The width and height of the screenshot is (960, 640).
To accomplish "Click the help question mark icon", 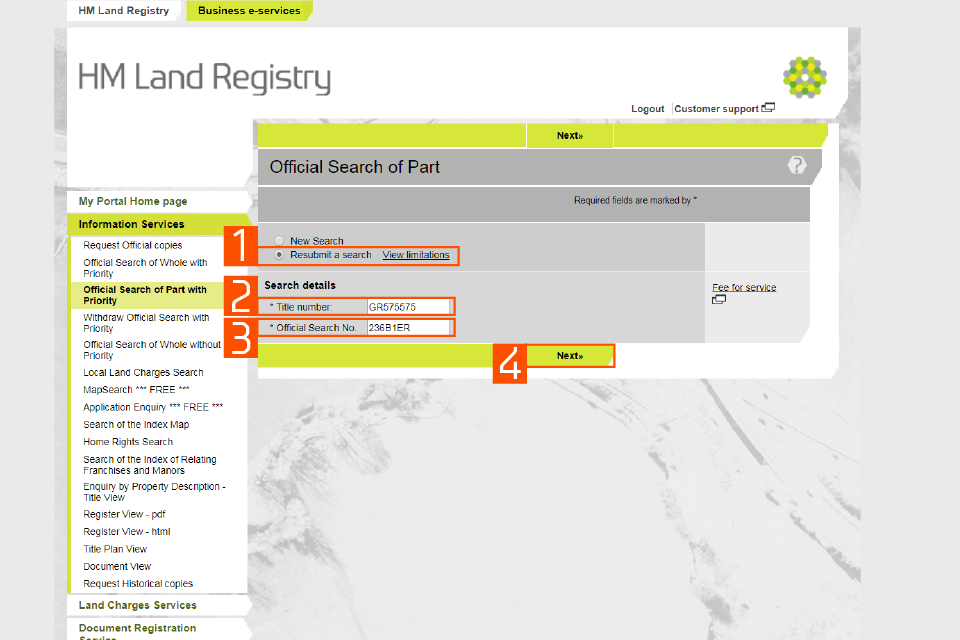I will tap(796, 166).
